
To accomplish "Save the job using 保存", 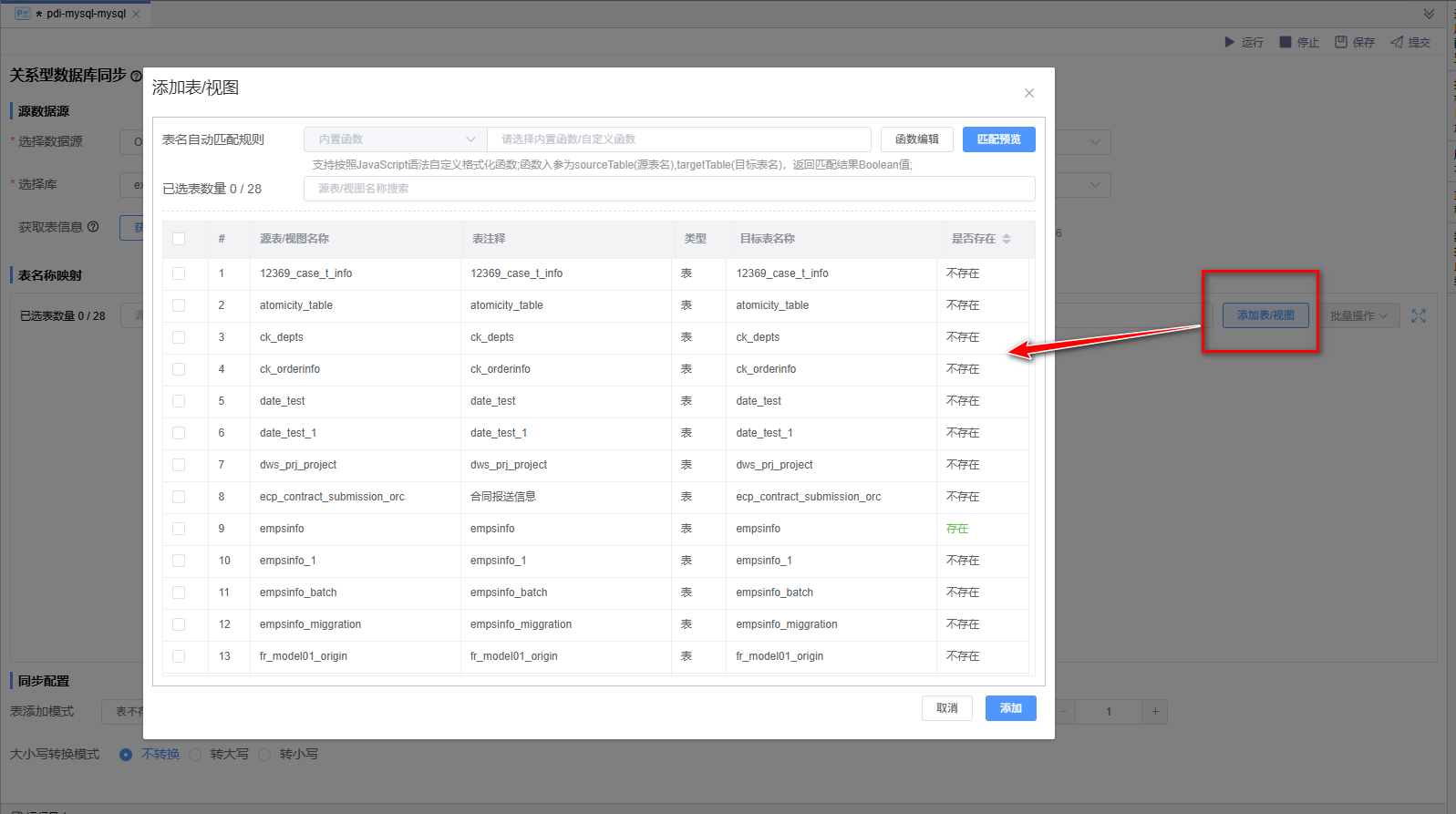I will [1355, 42].
